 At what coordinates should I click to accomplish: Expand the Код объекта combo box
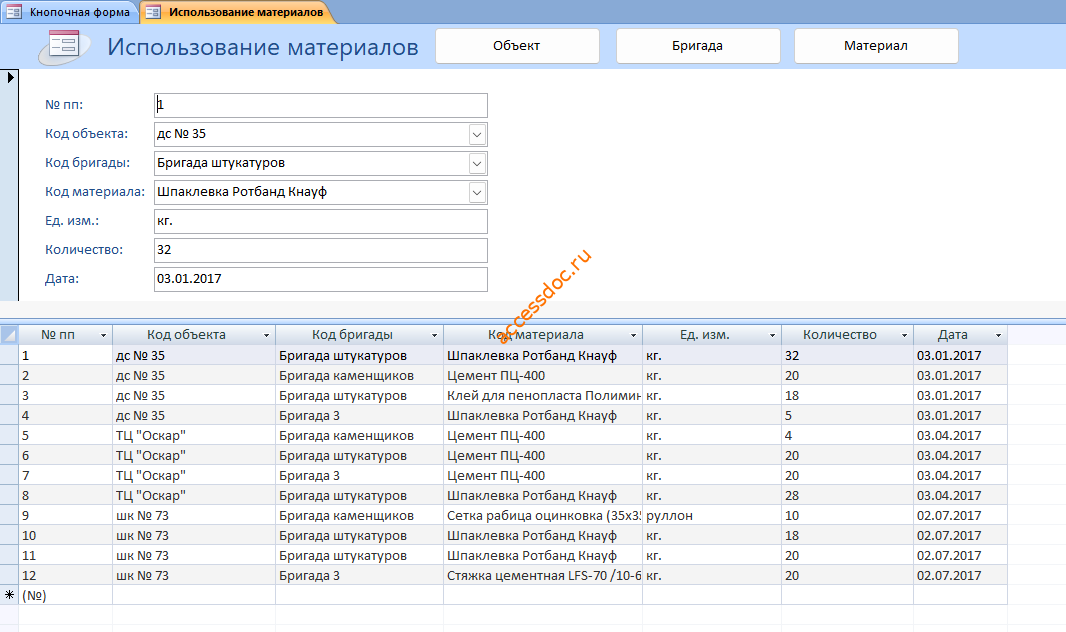(x=477, y=135)
